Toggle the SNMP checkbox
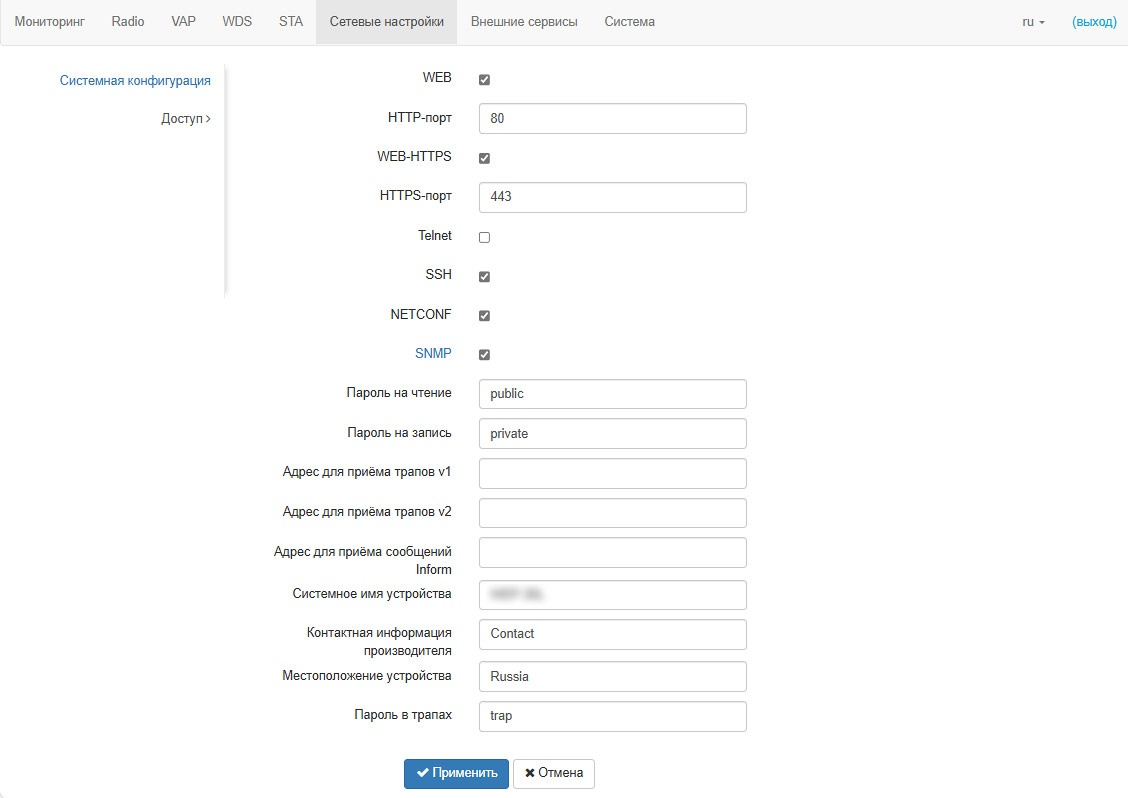Viewport: 1128px width, 798px height. (485, 354)
